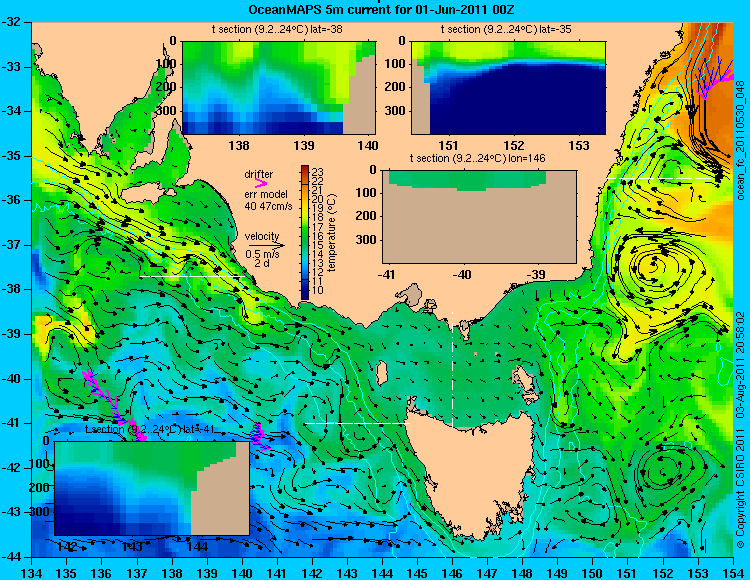Click the '23' value on the colorbar
750x580 pixels.
pos(318,172)
